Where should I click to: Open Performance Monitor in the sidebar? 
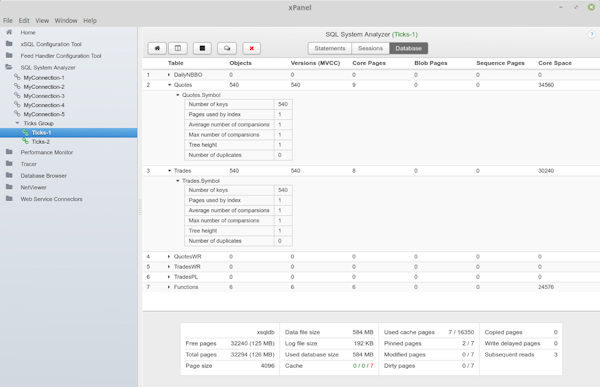47,152
